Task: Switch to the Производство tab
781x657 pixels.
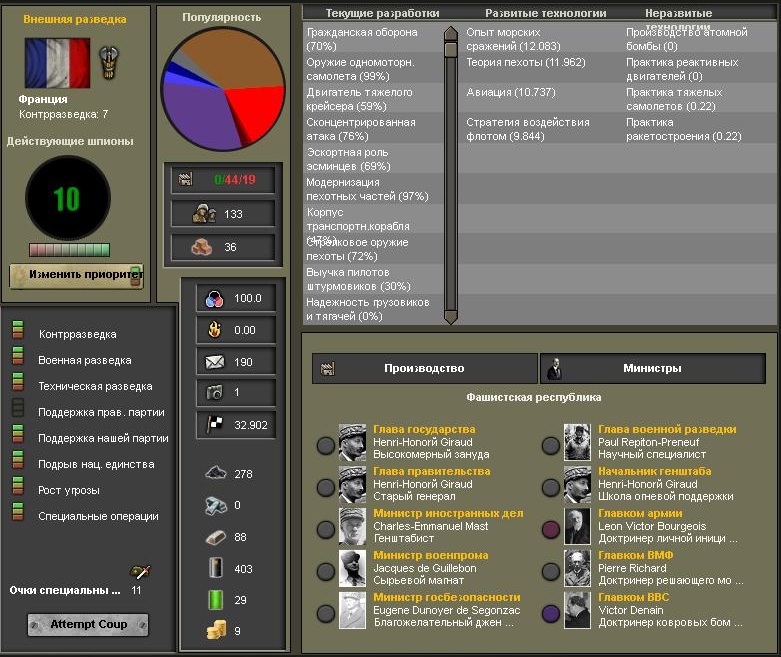Action: click(x=424, y=369)
